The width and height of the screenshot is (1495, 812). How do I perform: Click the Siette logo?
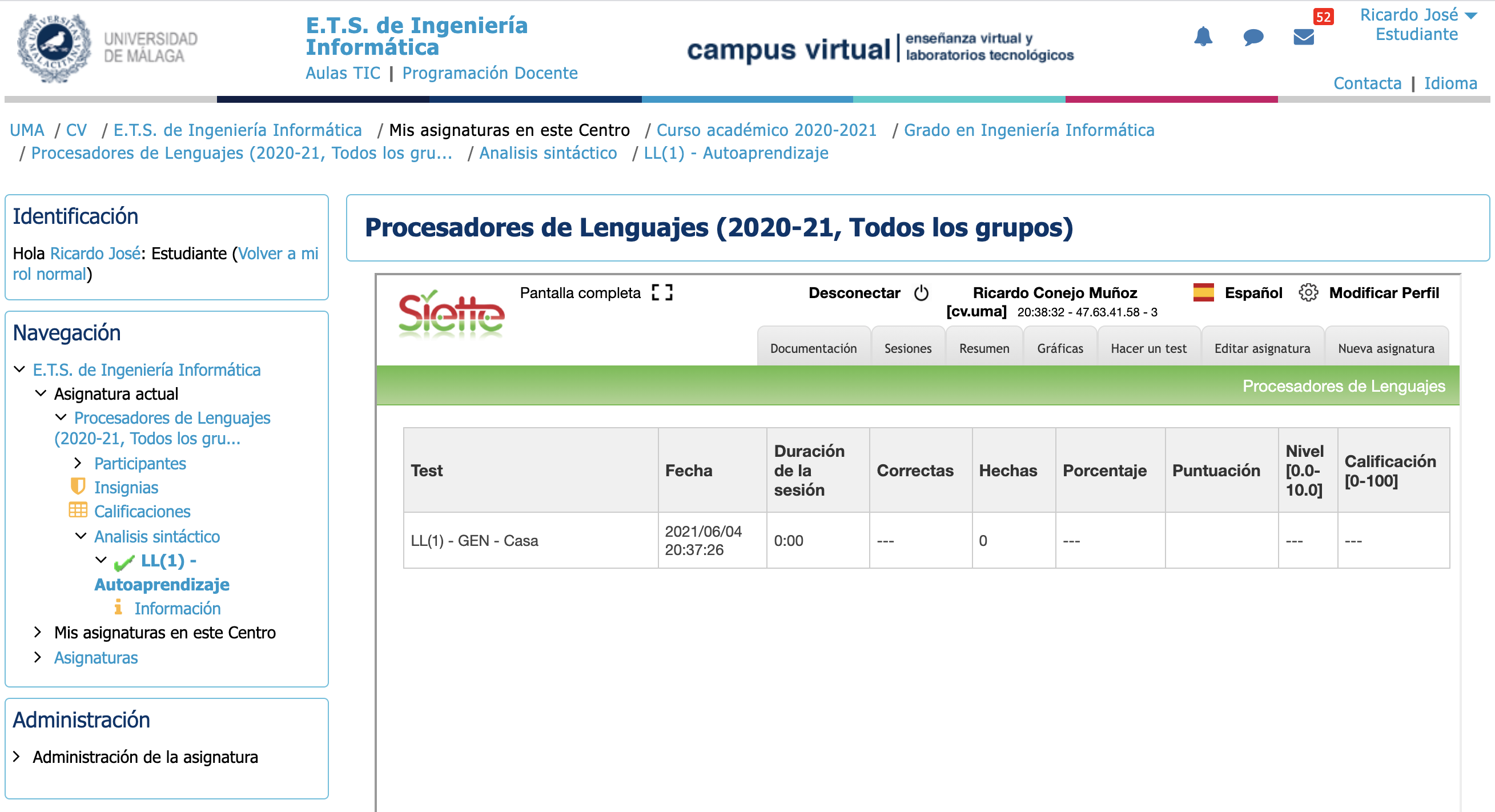(x=451, y=315)
